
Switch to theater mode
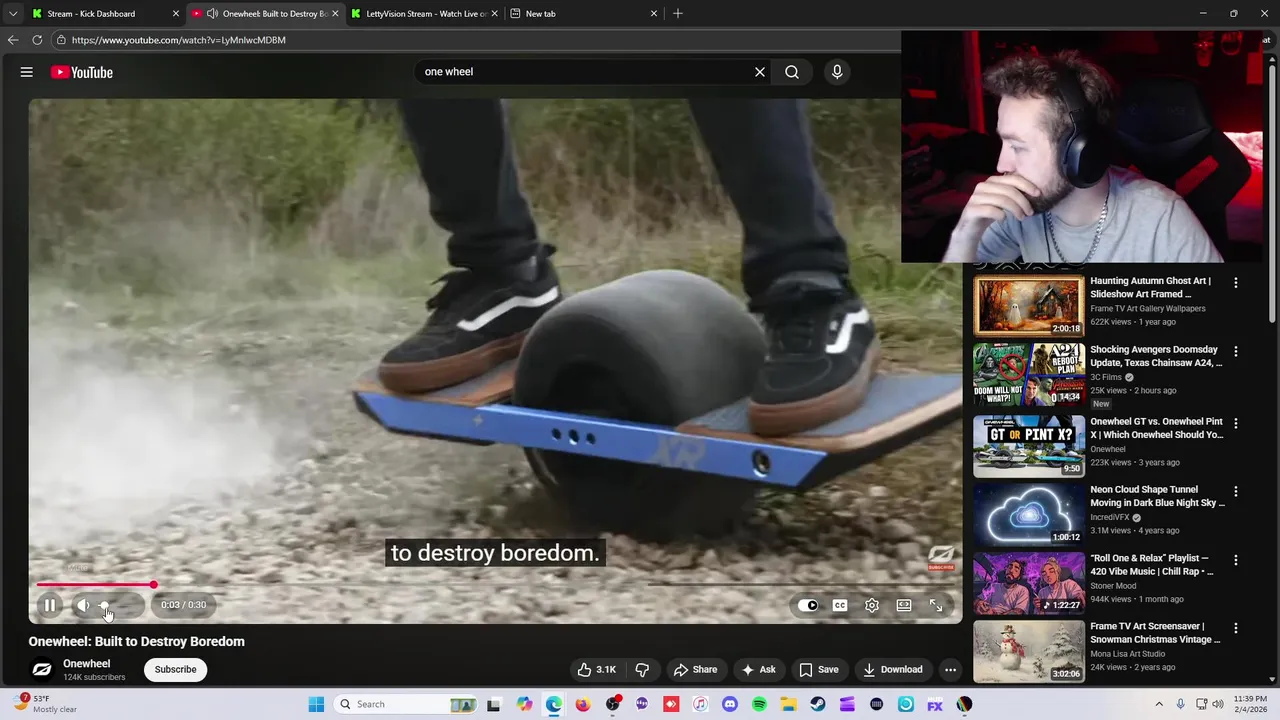coord(904,605)
